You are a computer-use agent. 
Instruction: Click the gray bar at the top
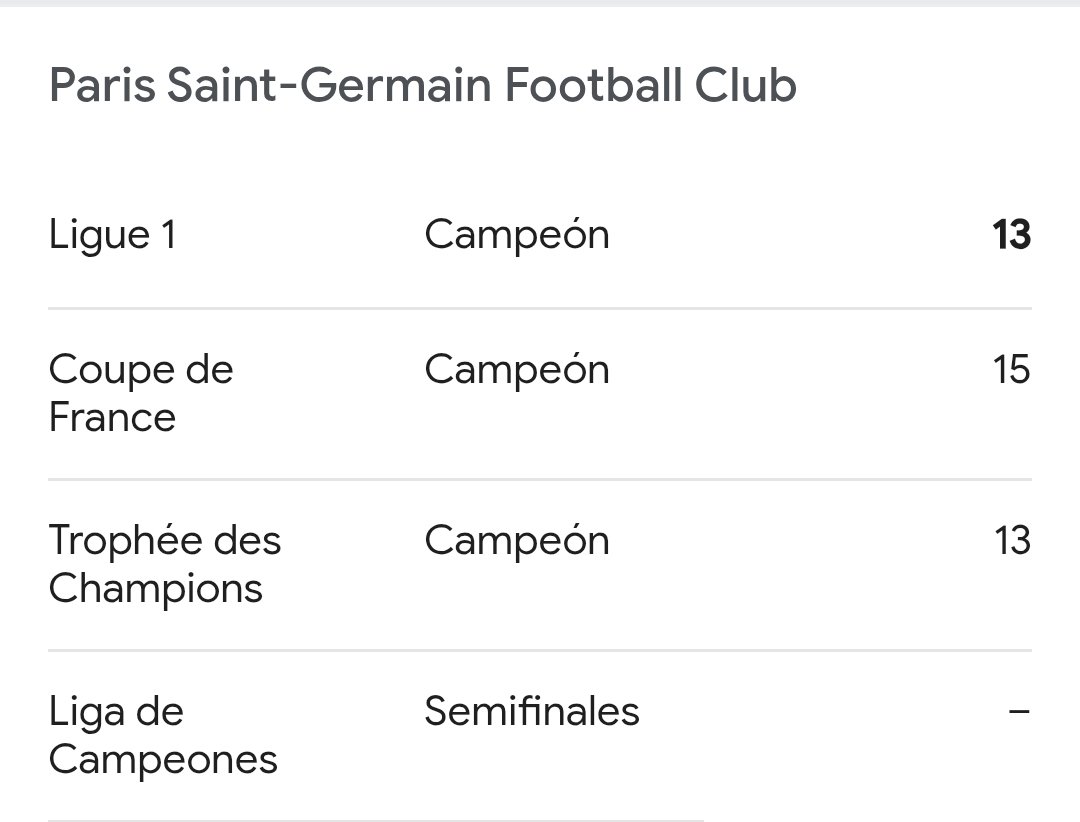point(540,3)
